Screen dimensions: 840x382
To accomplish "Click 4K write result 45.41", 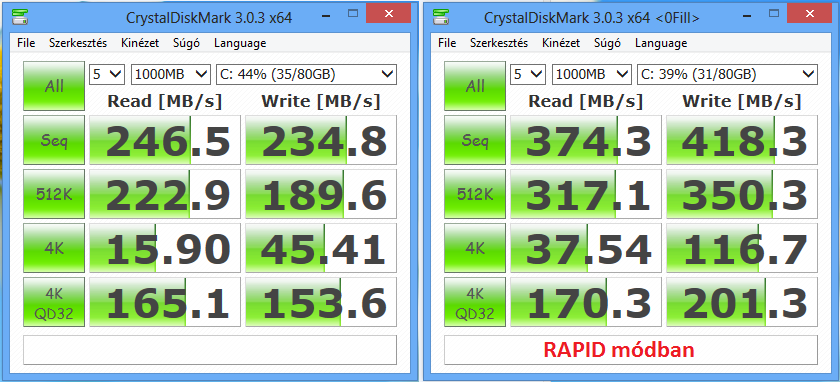I will point(321,248).
